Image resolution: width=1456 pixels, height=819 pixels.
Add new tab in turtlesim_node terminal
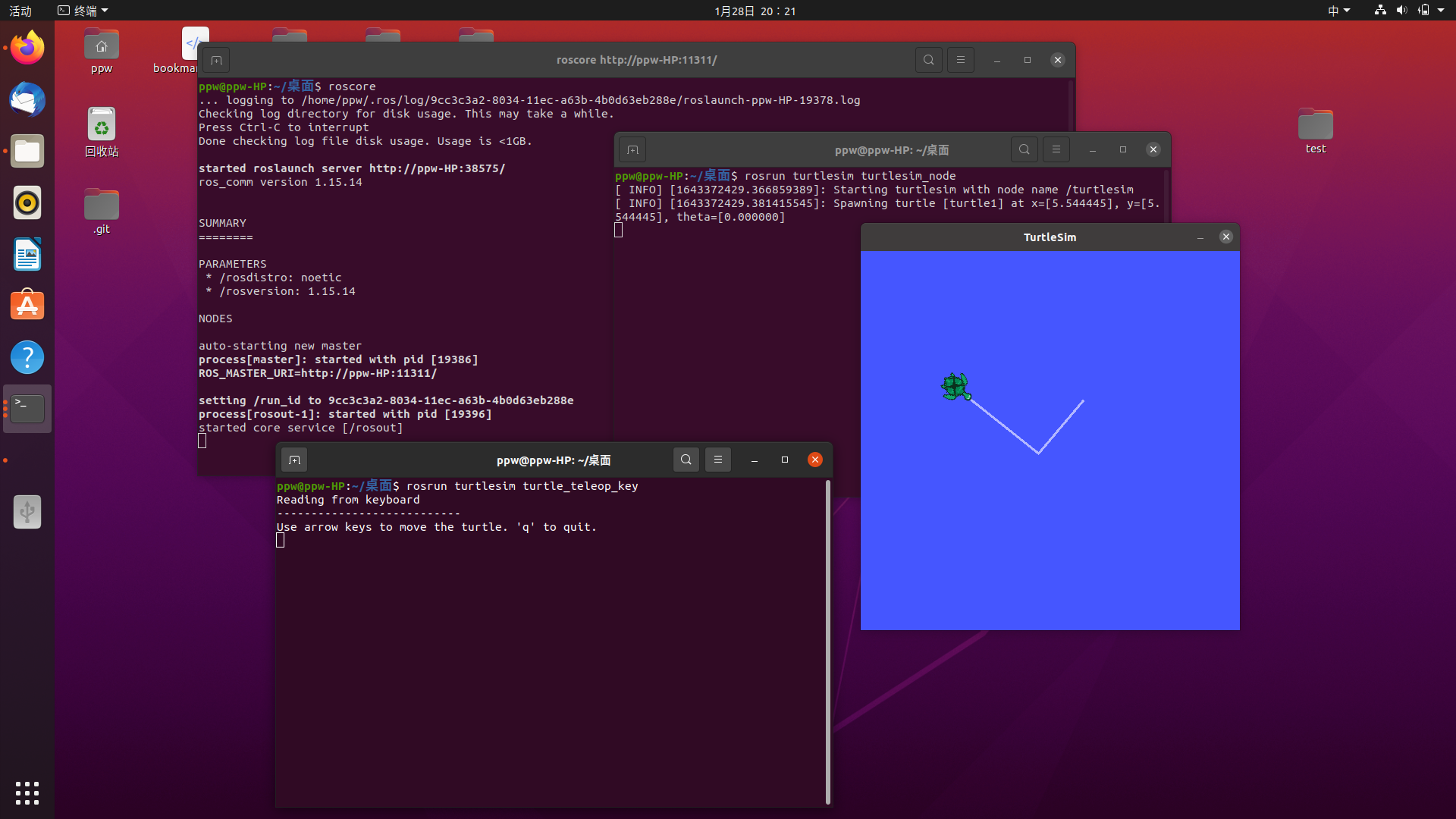pos(632,149)
